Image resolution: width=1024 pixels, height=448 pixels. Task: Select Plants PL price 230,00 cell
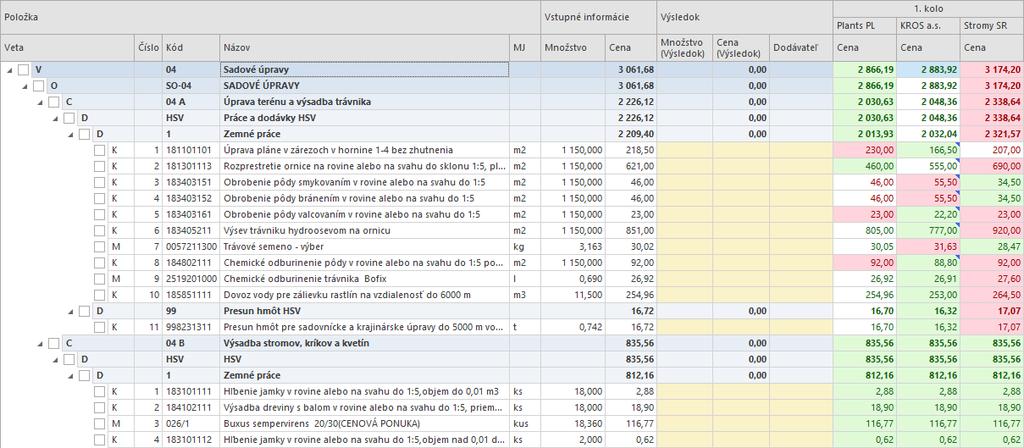865,150
